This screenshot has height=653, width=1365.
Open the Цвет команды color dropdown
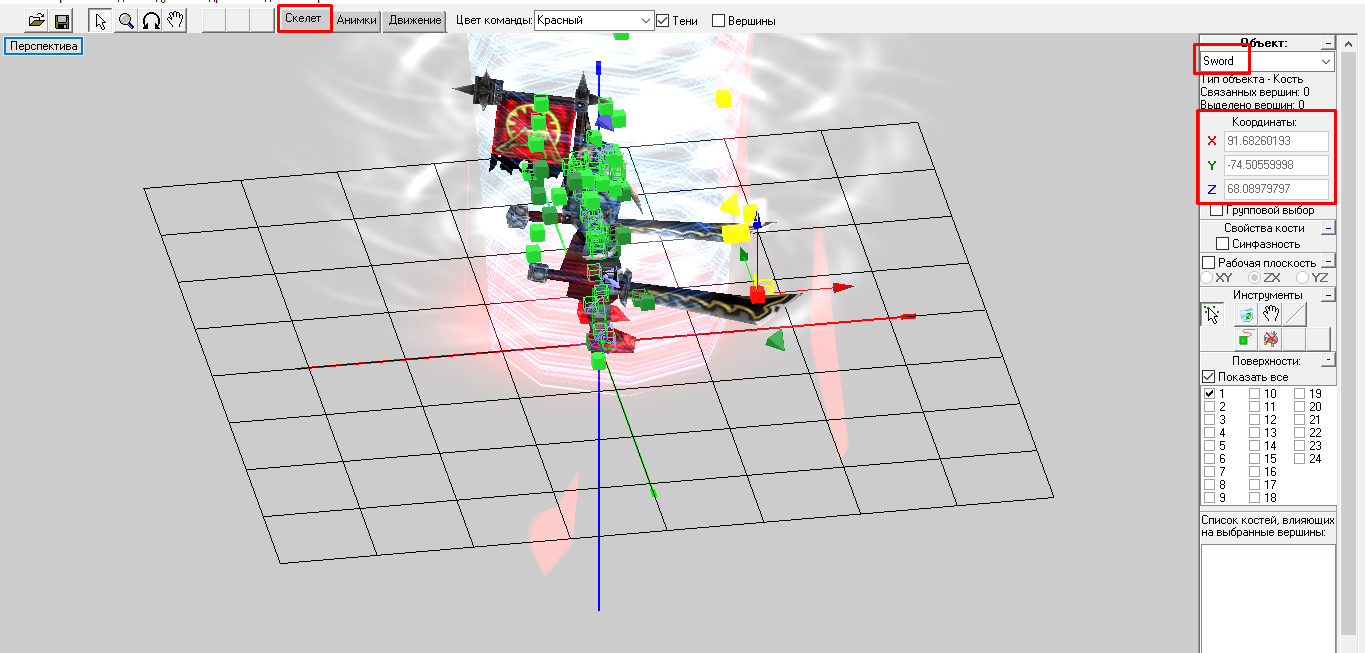595,20
